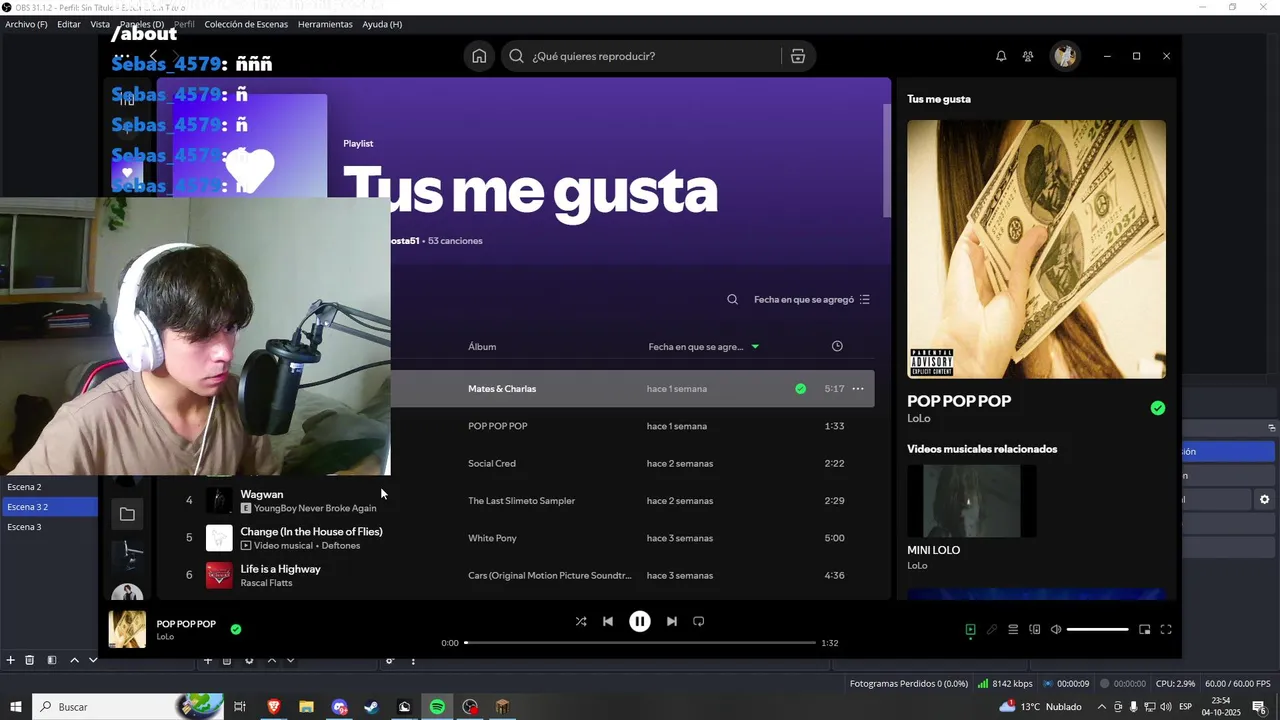Adjust the Spotify volume slider

pyautogui.click(x=1097, y=629)
